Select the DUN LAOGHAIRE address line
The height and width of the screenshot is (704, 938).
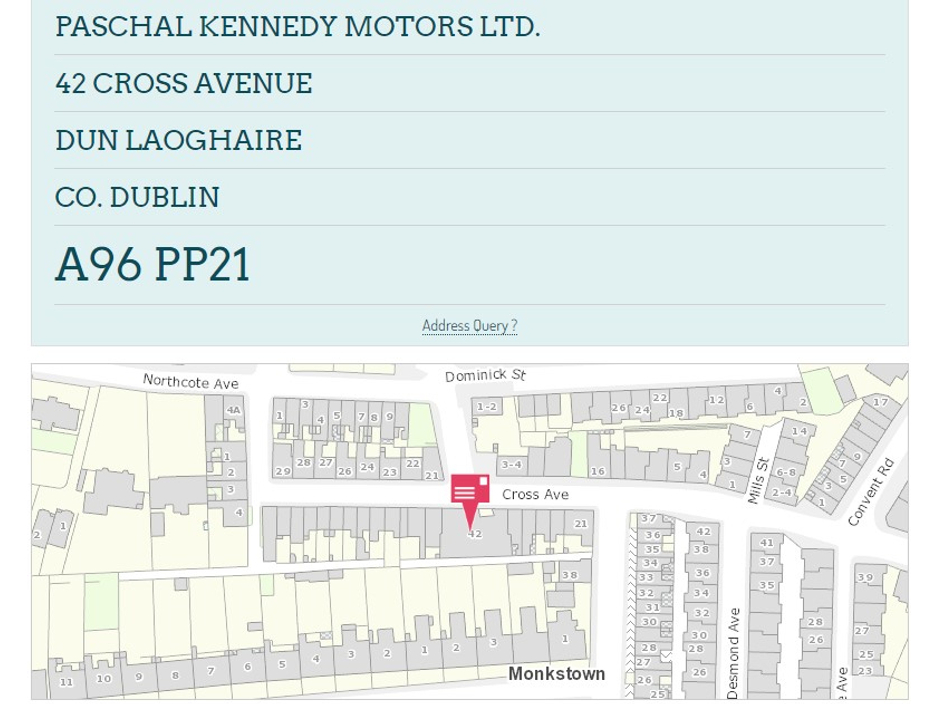point(179,140)
